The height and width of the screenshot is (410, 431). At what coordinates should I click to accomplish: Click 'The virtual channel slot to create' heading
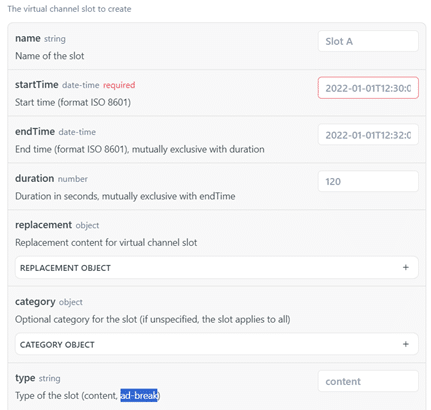pos(69,9)
